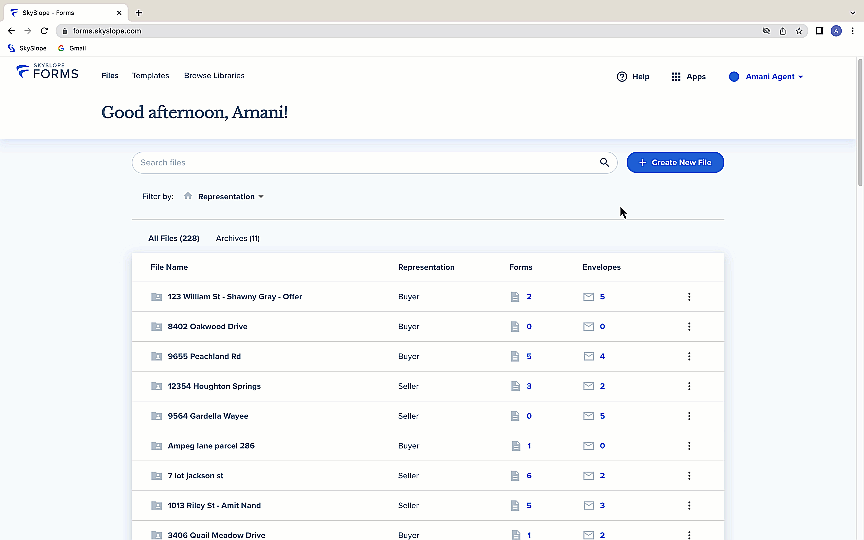Click forms document icon for 7 lot Jackson st
This screenshot has width=864, height=540.
point(515,476)
